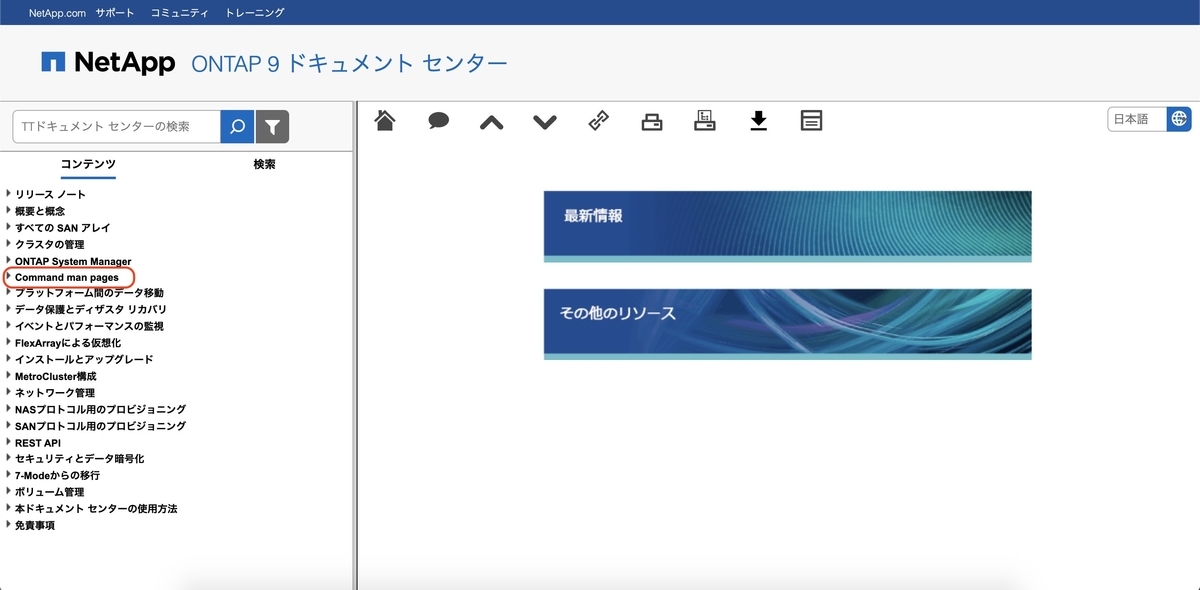Image resolution: width=1200 pixels, height=590 pixels.
Task: Click the document lines icon in the toolbar
Action: (812, 121)
